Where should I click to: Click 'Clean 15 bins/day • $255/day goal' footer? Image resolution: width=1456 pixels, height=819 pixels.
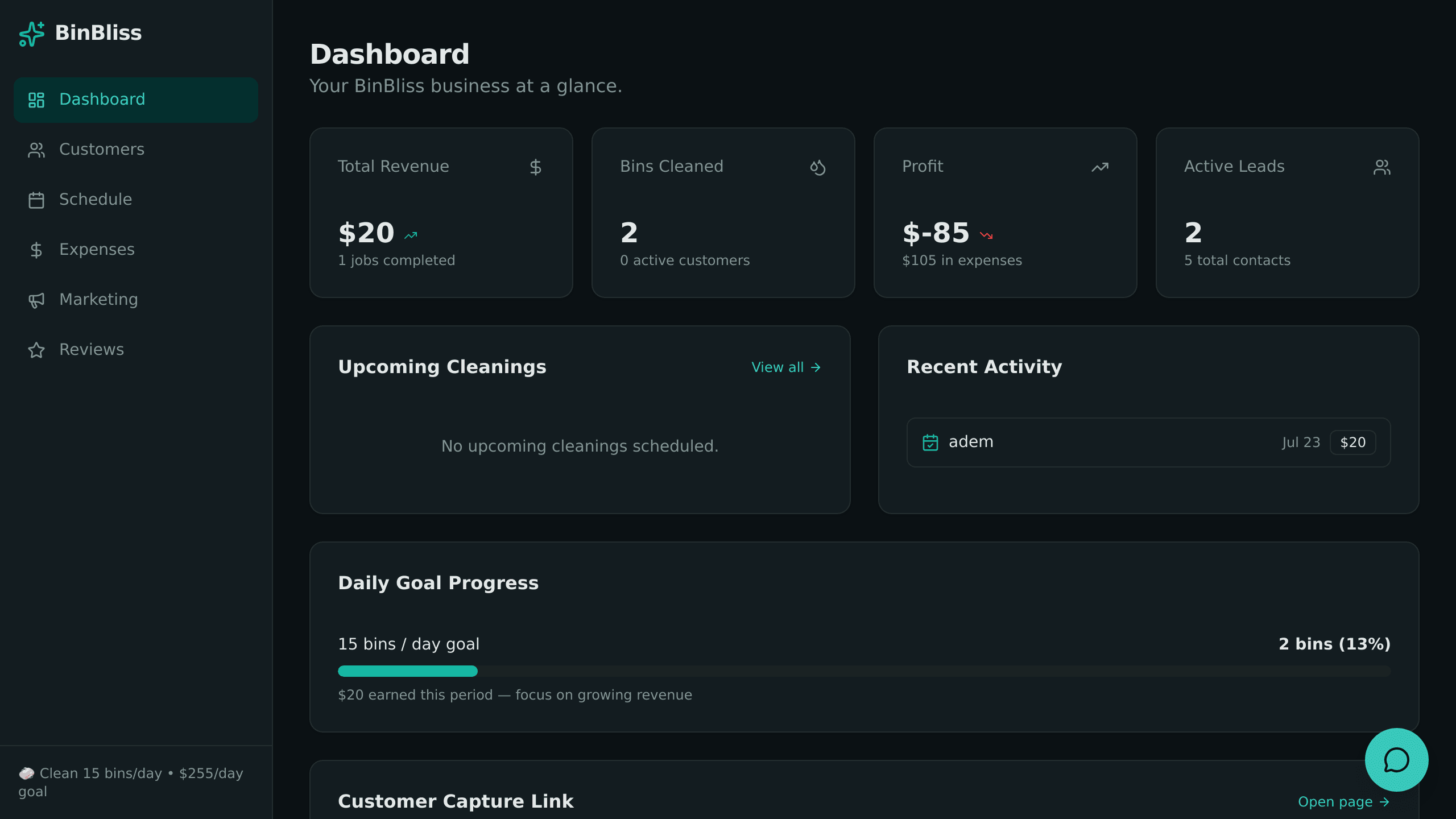point(131,783)
